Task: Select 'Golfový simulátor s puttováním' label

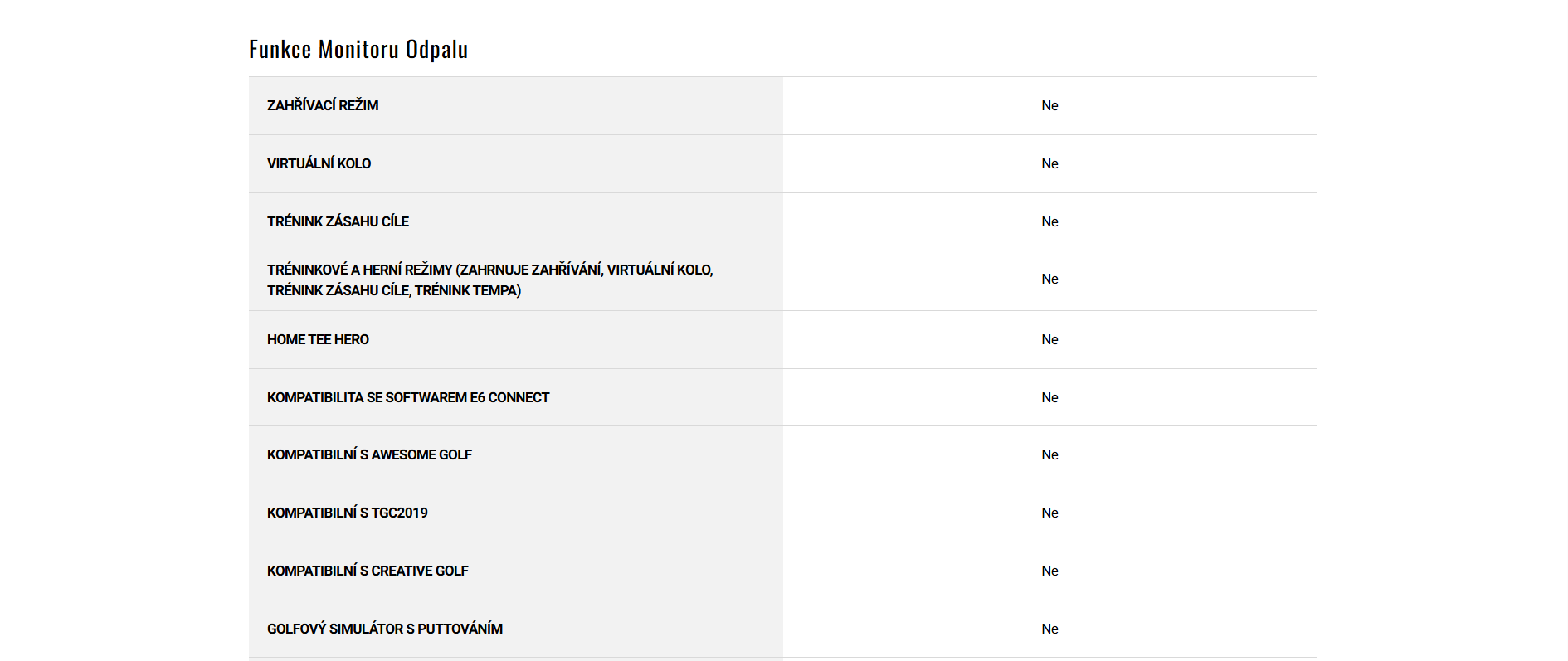Action: click(384, 629)
